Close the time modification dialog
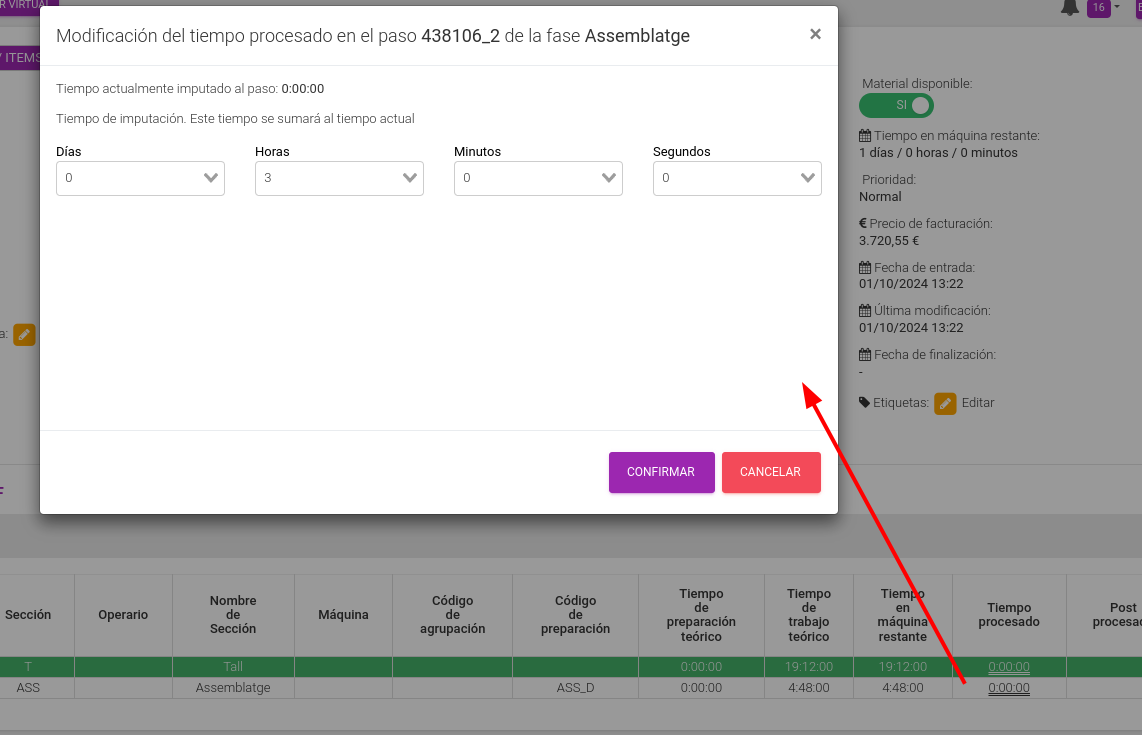This screenshot has height=735, width=1142. point(815,34)
